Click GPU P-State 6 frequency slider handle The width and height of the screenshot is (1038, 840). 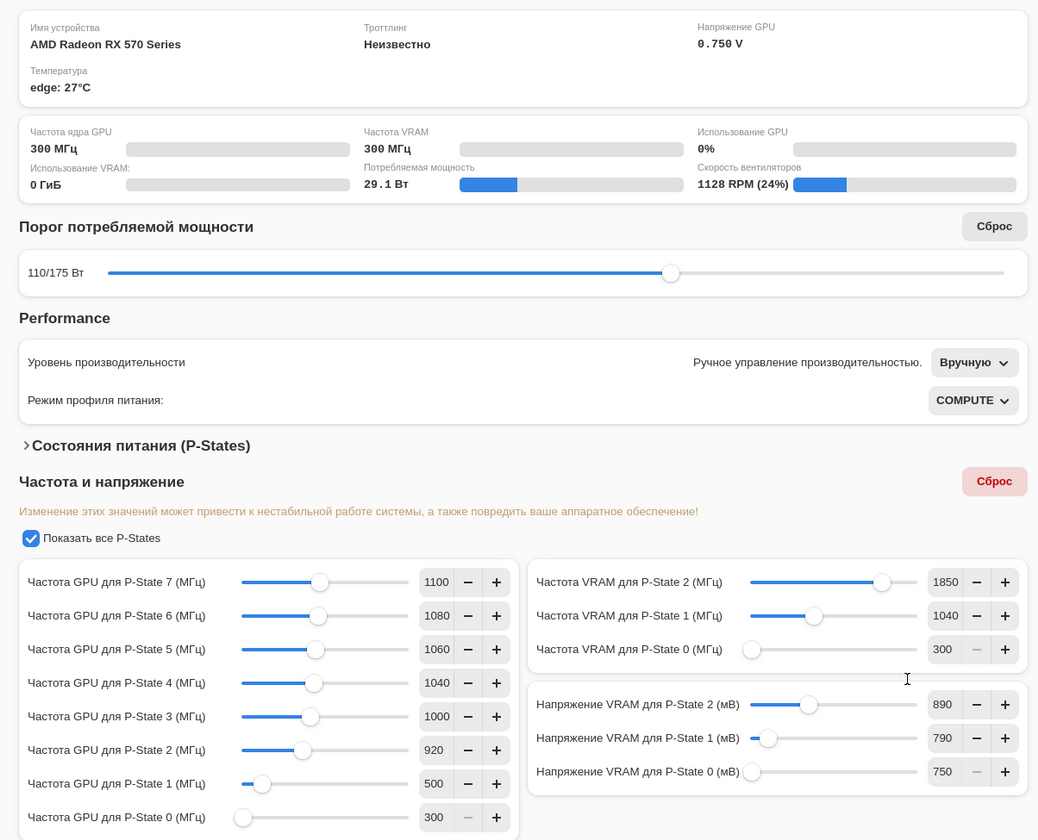318,616
